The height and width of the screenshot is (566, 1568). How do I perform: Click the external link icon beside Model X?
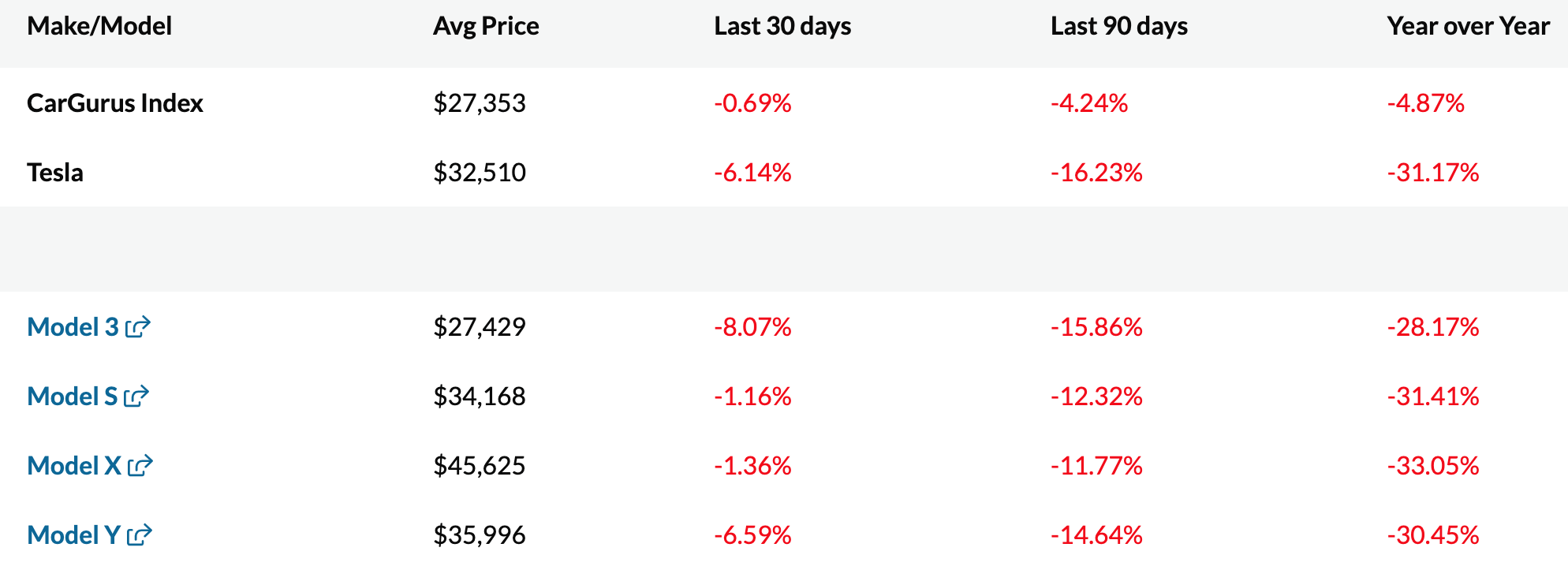click(x=140, y=466)
